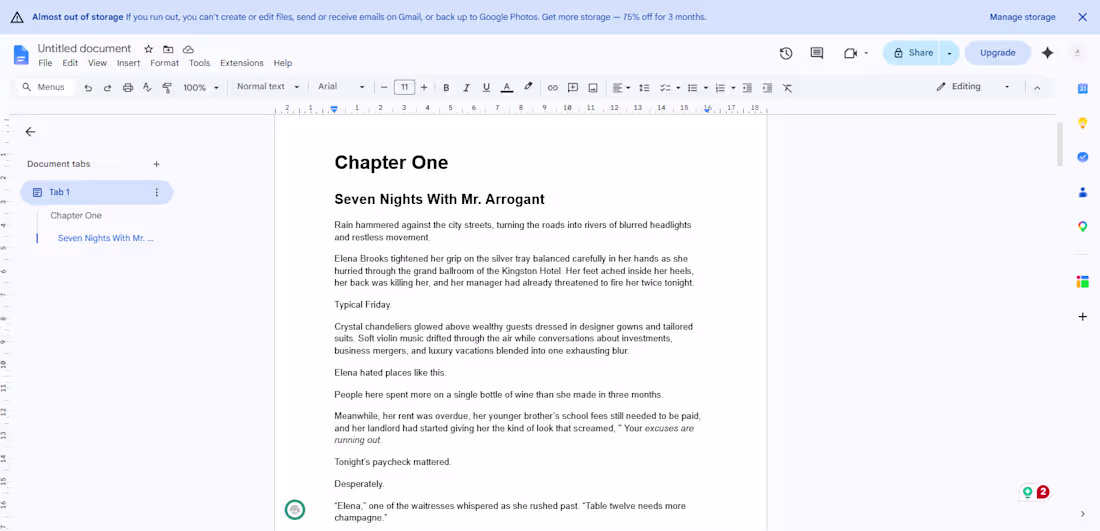Open the Arial font dropdown
The image size is (1100, 531).
coord(341,87)
